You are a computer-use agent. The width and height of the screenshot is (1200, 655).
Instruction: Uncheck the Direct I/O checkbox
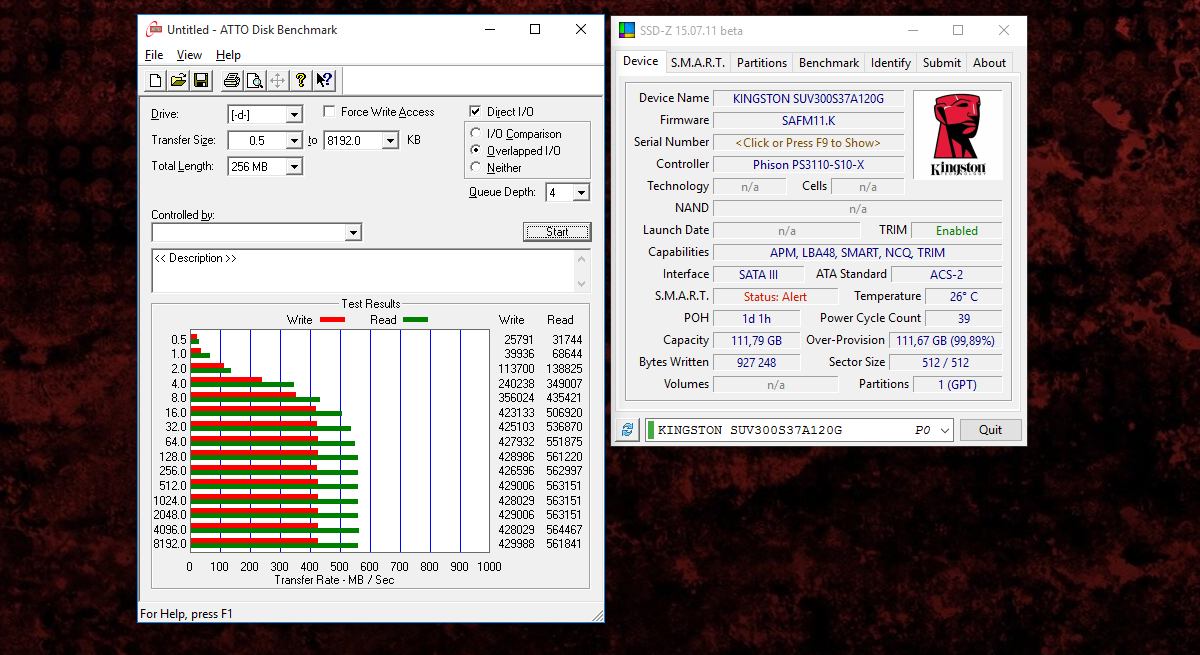476,112
